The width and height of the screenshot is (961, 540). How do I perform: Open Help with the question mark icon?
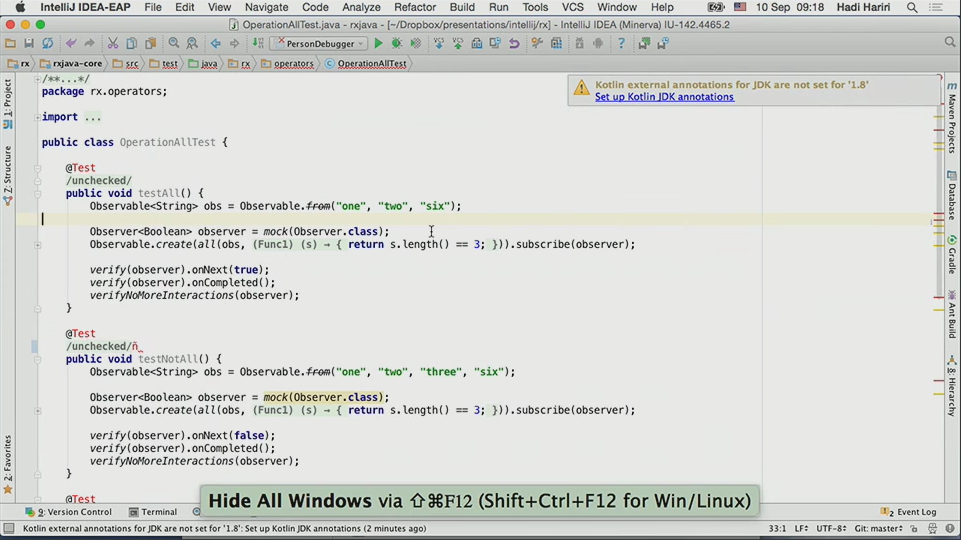click(x=621, y=43)
